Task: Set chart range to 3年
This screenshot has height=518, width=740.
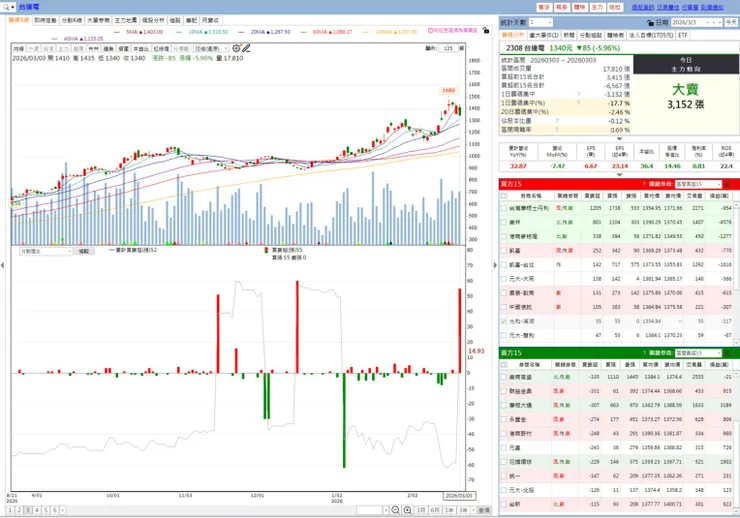Action: (x=464, y=510)
